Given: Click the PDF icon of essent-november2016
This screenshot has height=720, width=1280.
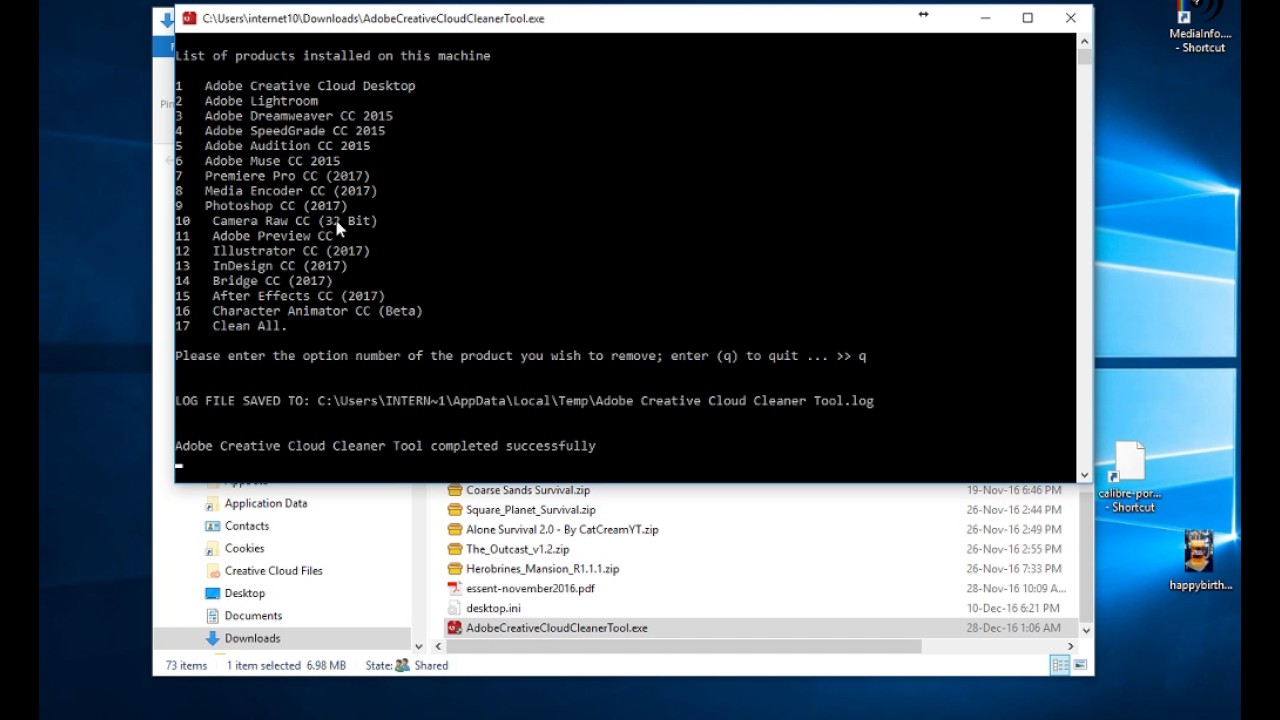Looking at the screenshot, I should pos(455,588).
